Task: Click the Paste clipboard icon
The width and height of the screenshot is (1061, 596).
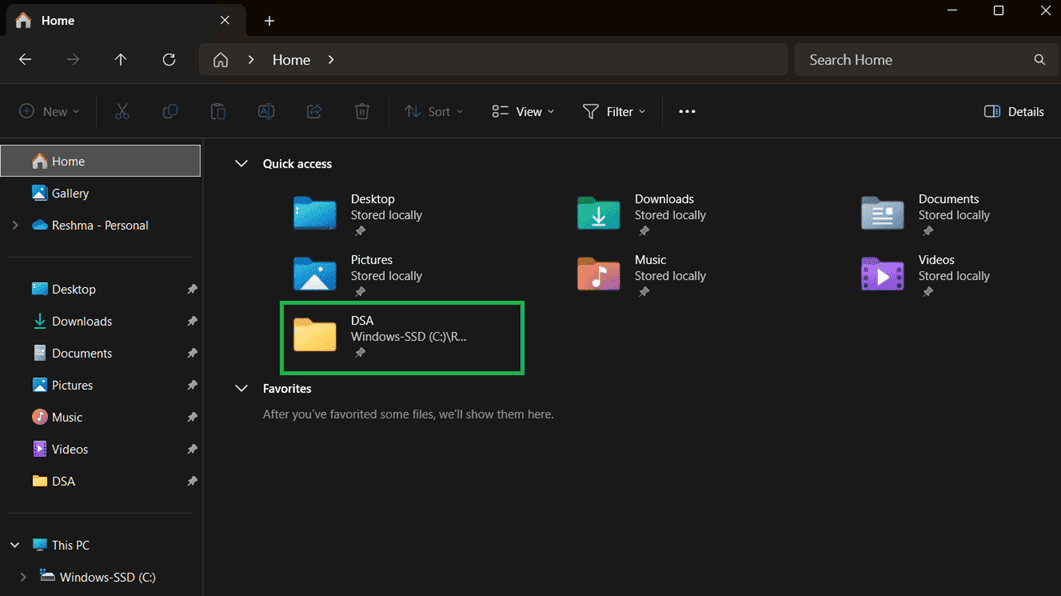Action: (218, 112)
